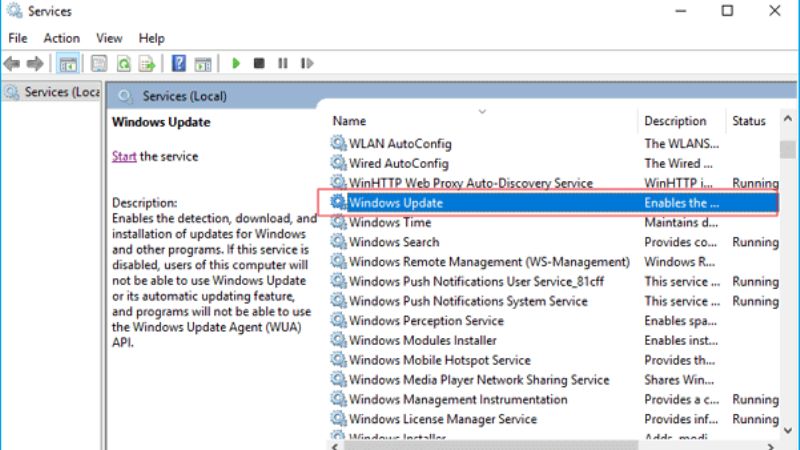Pause the service with pause button

(x=283, y=63)
